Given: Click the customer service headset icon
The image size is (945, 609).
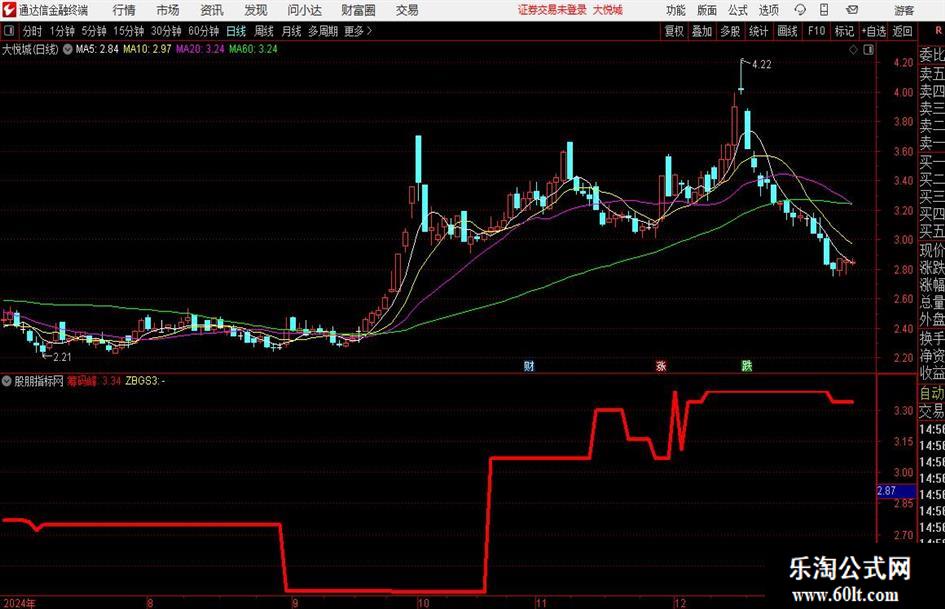Looking at the screenshot, I should tap(800, 10).
